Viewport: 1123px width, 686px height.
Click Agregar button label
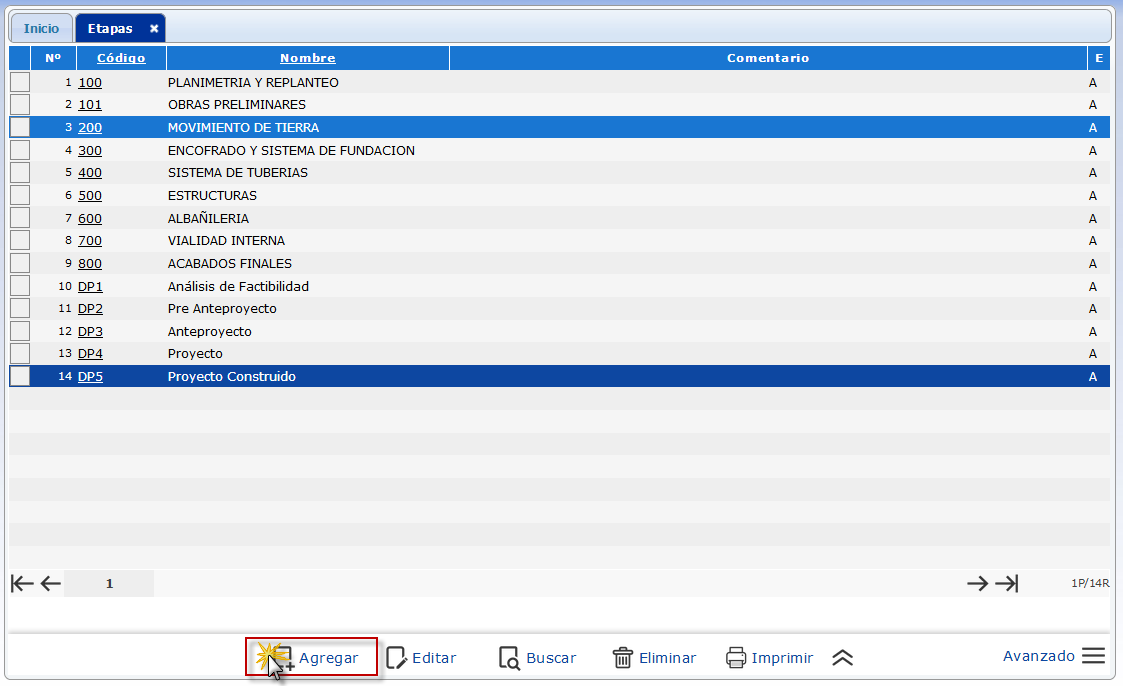329,658
